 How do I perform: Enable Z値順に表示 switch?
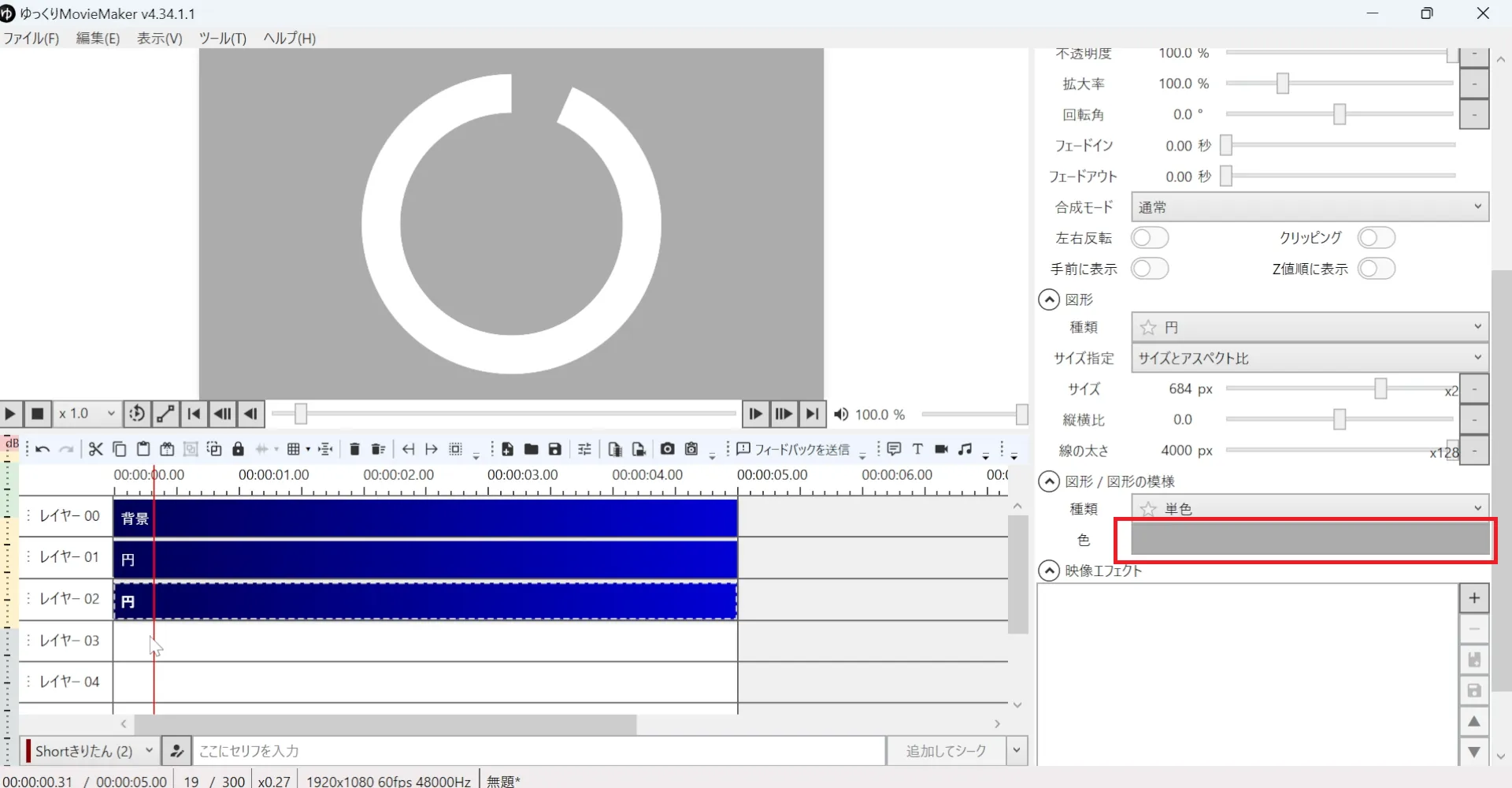(x=1377, y=269)
